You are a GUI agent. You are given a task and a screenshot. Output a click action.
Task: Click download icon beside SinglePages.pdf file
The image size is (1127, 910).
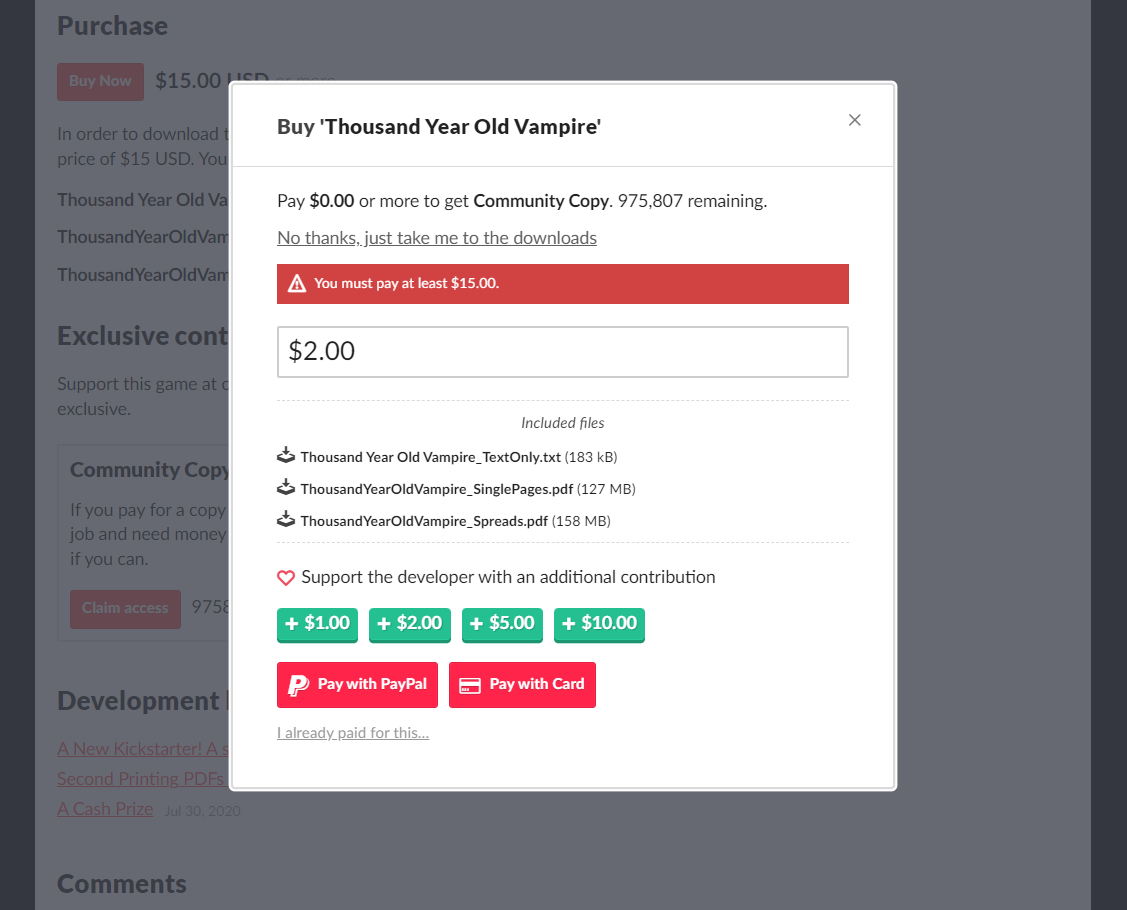point(286,487)
